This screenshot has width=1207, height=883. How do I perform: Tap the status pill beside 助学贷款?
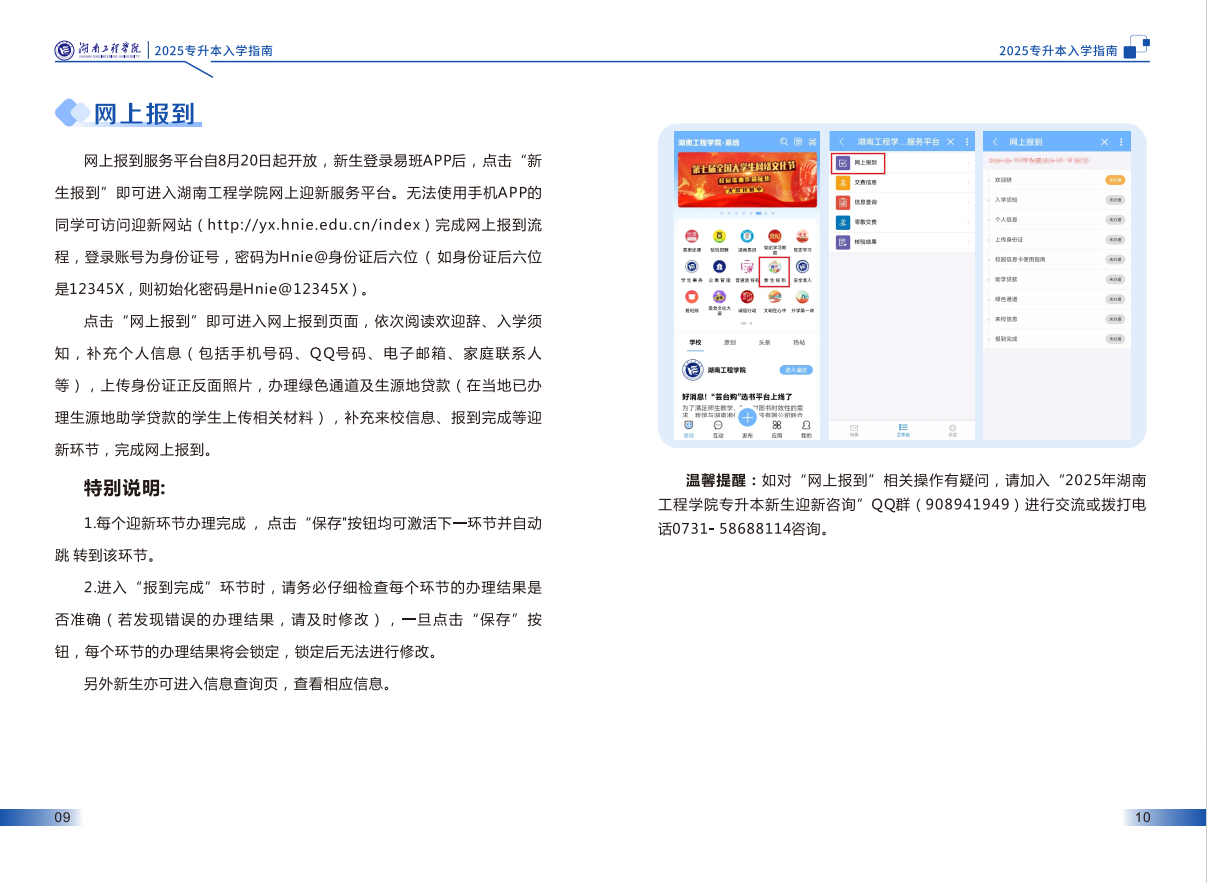1115,279
